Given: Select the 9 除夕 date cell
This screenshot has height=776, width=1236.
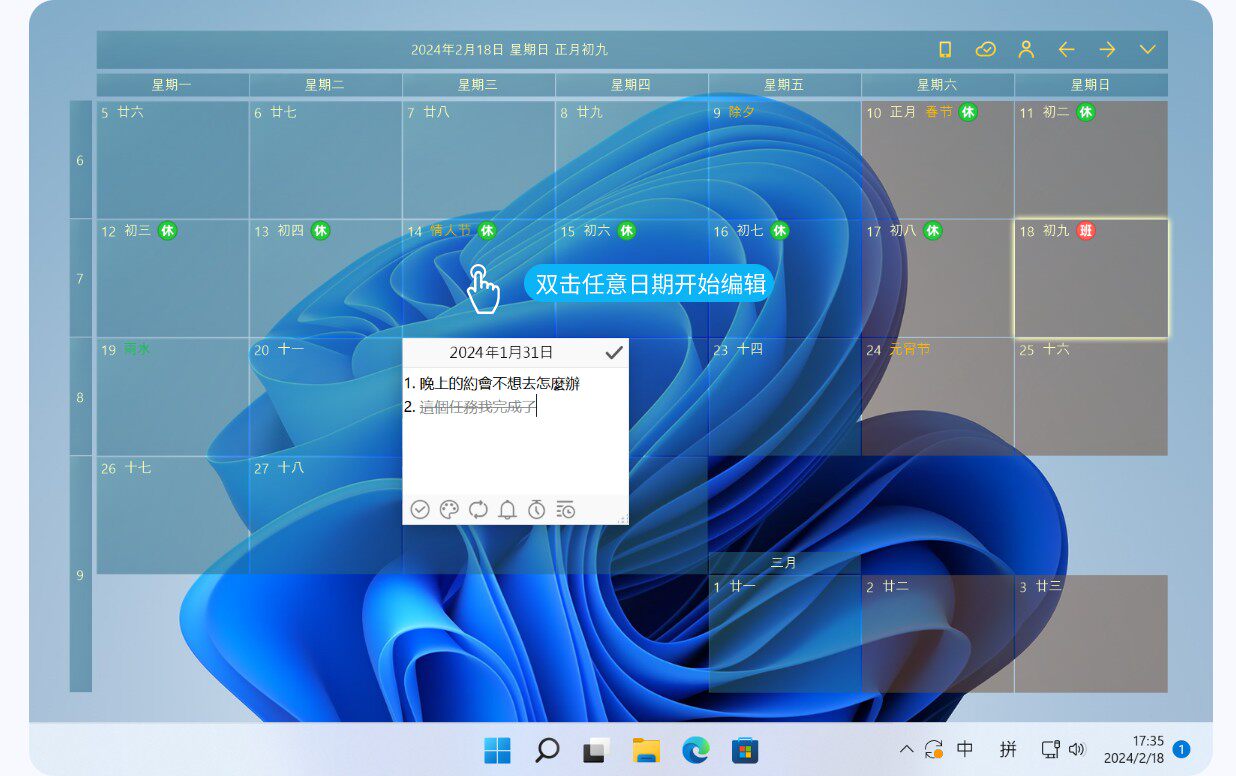Looking at the screenshot, I should coord(785,160).
